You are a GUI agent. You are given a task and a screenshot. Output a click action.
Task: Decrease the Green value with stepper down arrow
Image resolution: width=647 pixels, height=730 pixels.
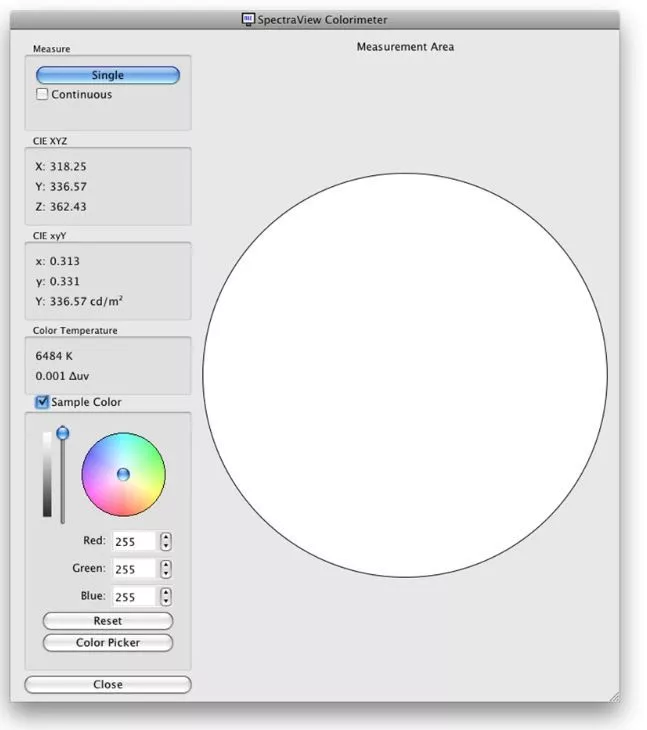pos(166,574)
